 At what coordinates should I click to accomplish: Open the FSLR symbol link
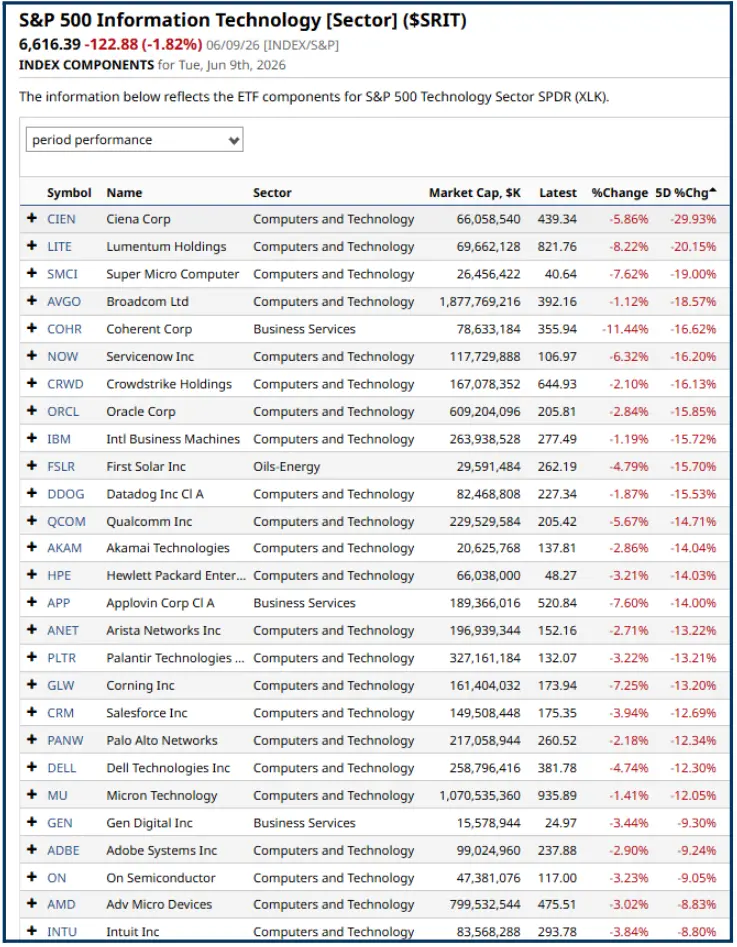(61, 466)
